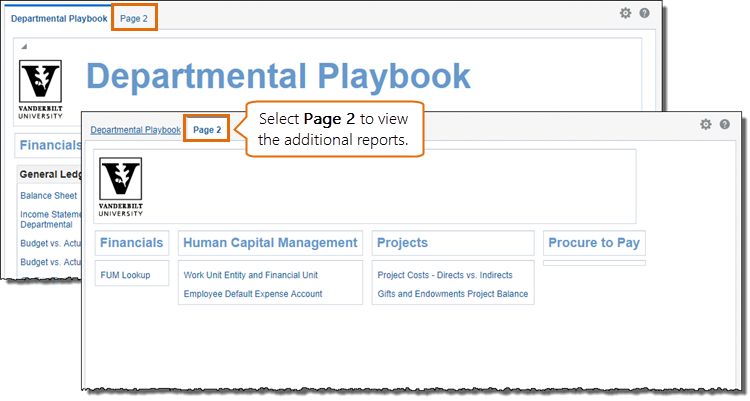Click Departmental Playbook large title

(x=278, y=76)
